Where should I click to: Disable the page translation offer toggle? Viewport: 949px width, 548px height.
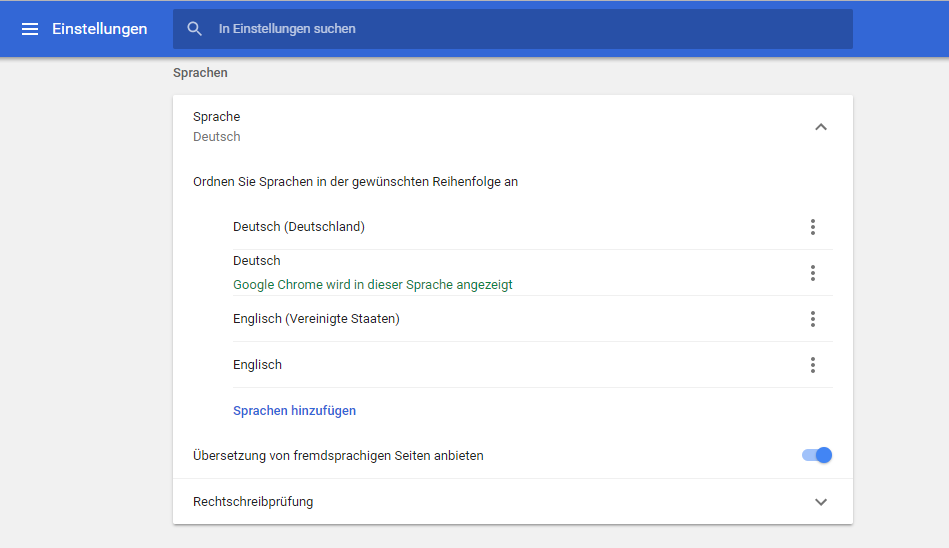[817, 456]
